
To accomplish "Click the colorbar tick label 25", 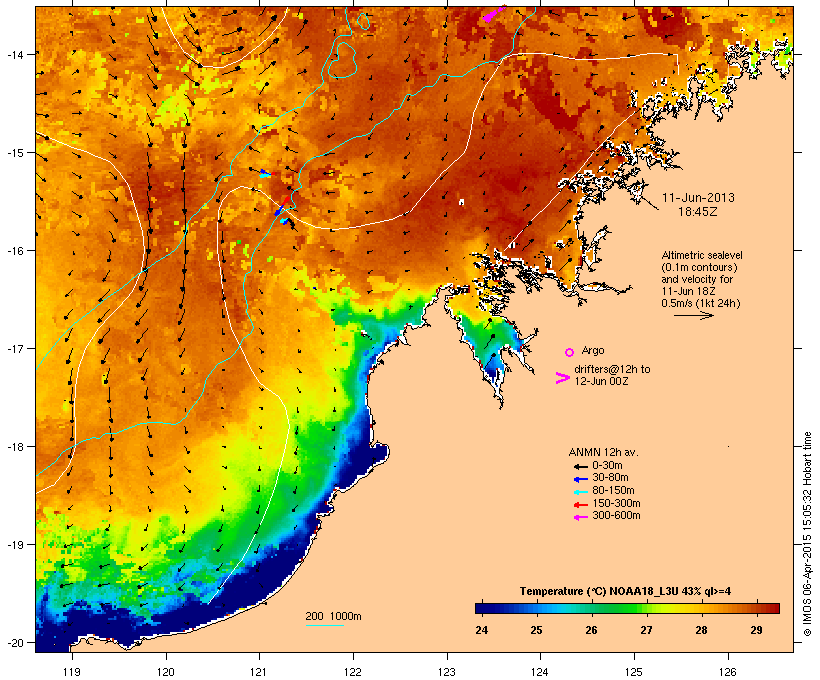I will pos(536,630).
